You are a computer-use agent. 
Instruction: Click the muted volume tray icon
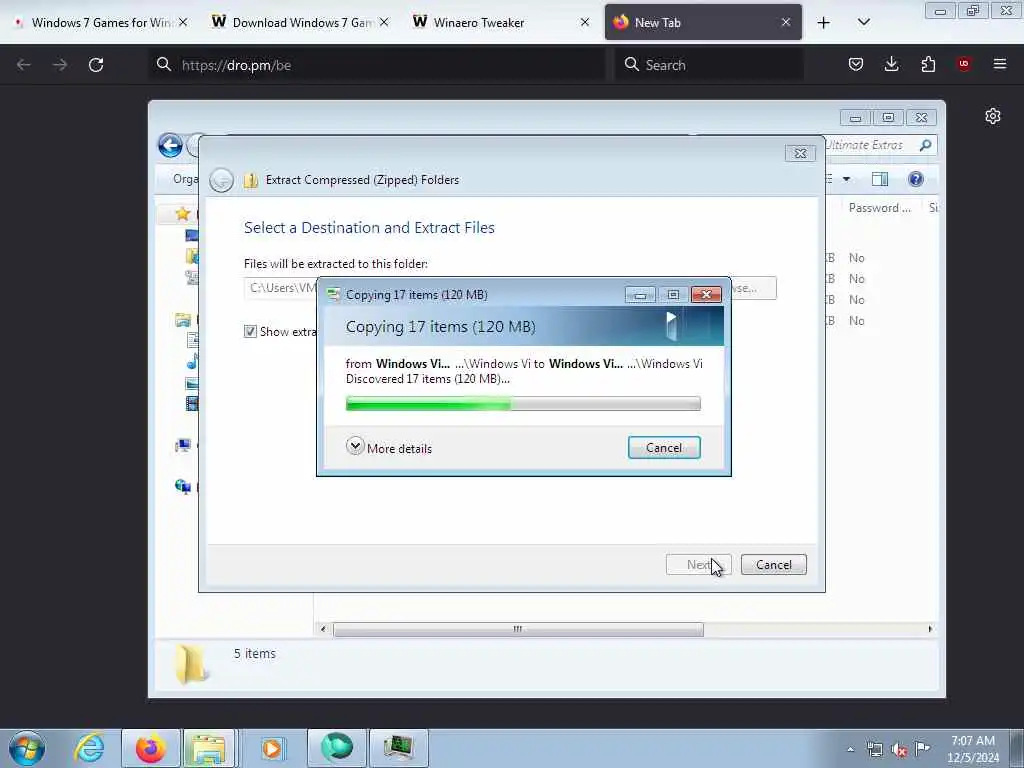click(899, 749)
